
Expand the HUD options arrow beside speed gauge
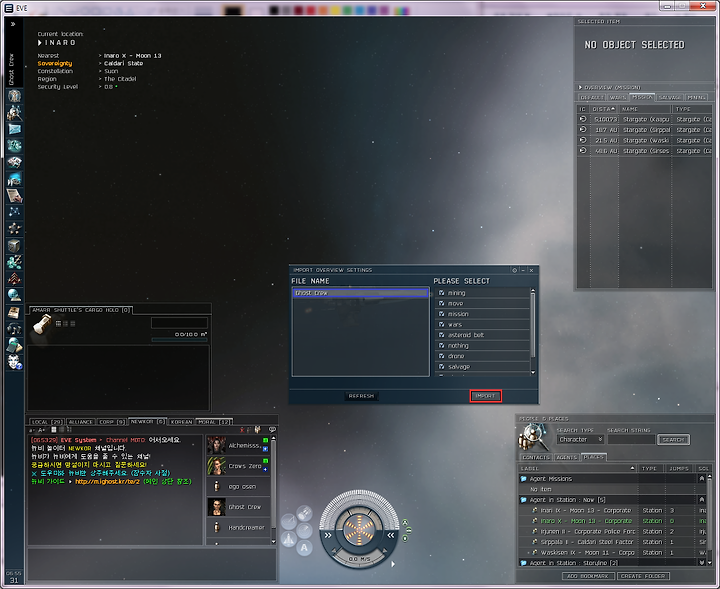coord(393,564)
